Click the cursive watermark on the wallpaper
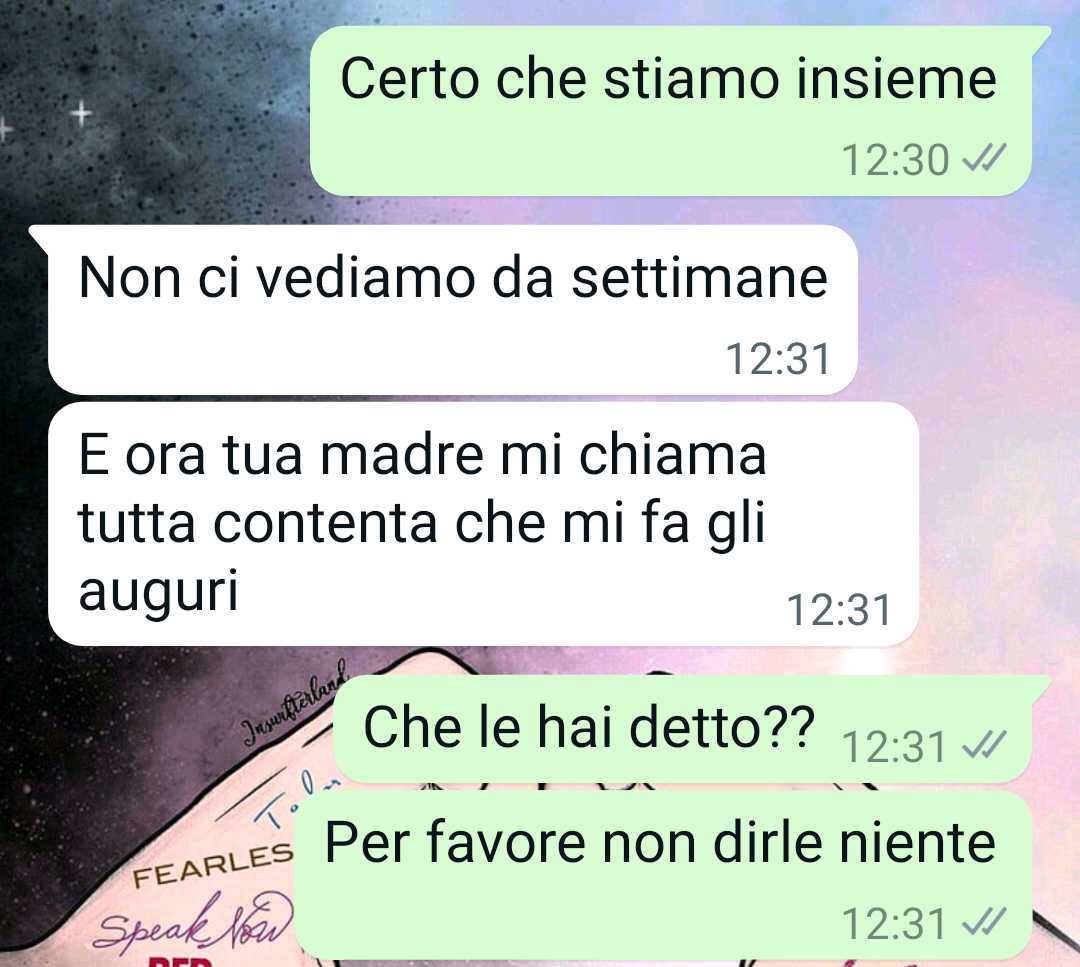The width and height of the screenshot is (1080, 967). tap(295, 703)
